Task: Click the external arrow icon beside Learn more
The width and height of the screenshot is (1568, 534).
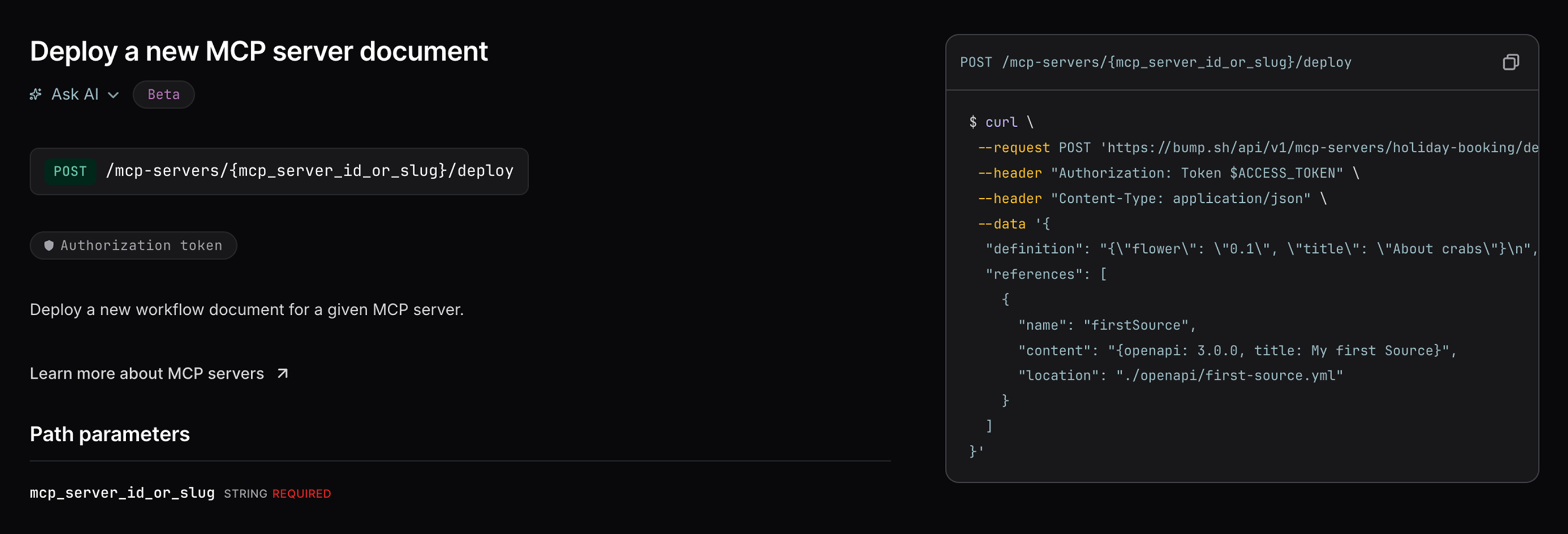Action: point(283,373)
